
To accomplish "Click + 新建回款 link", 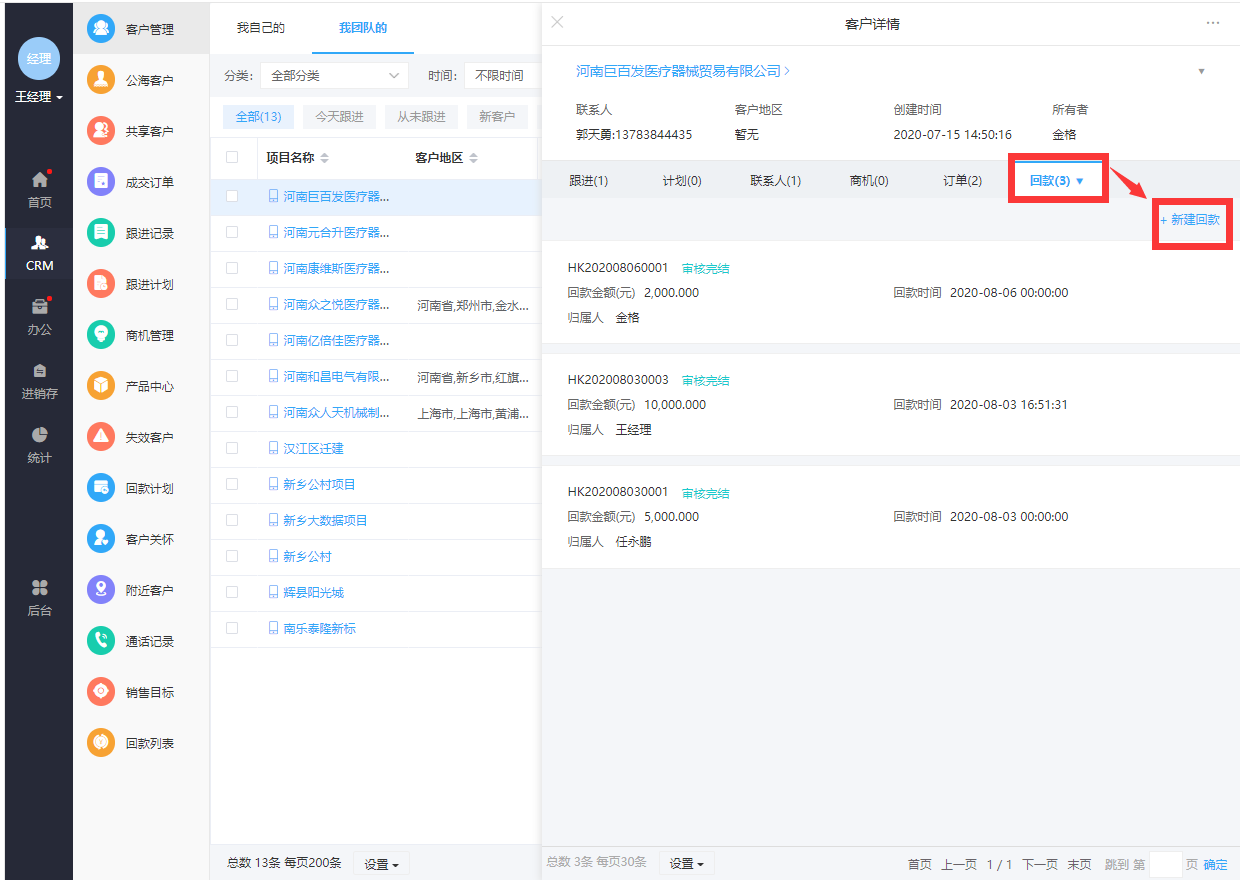I will coord(1190,219).
